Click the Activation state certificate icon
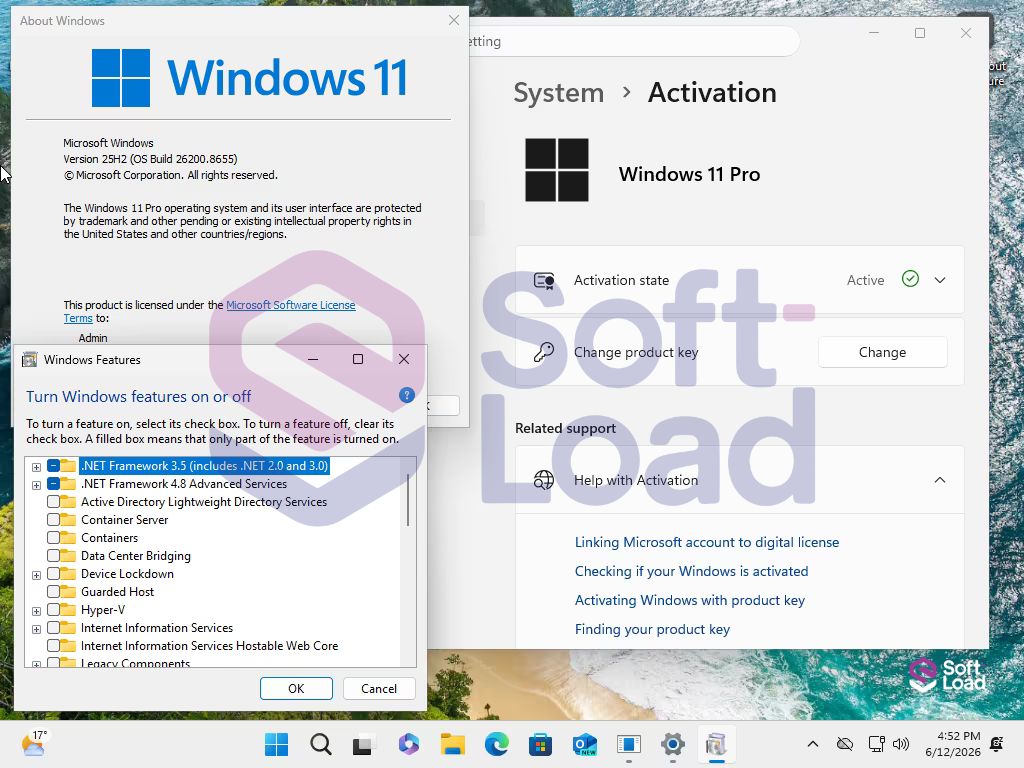1024x768 pixels. pyautogui.click(x=543, y=281)
